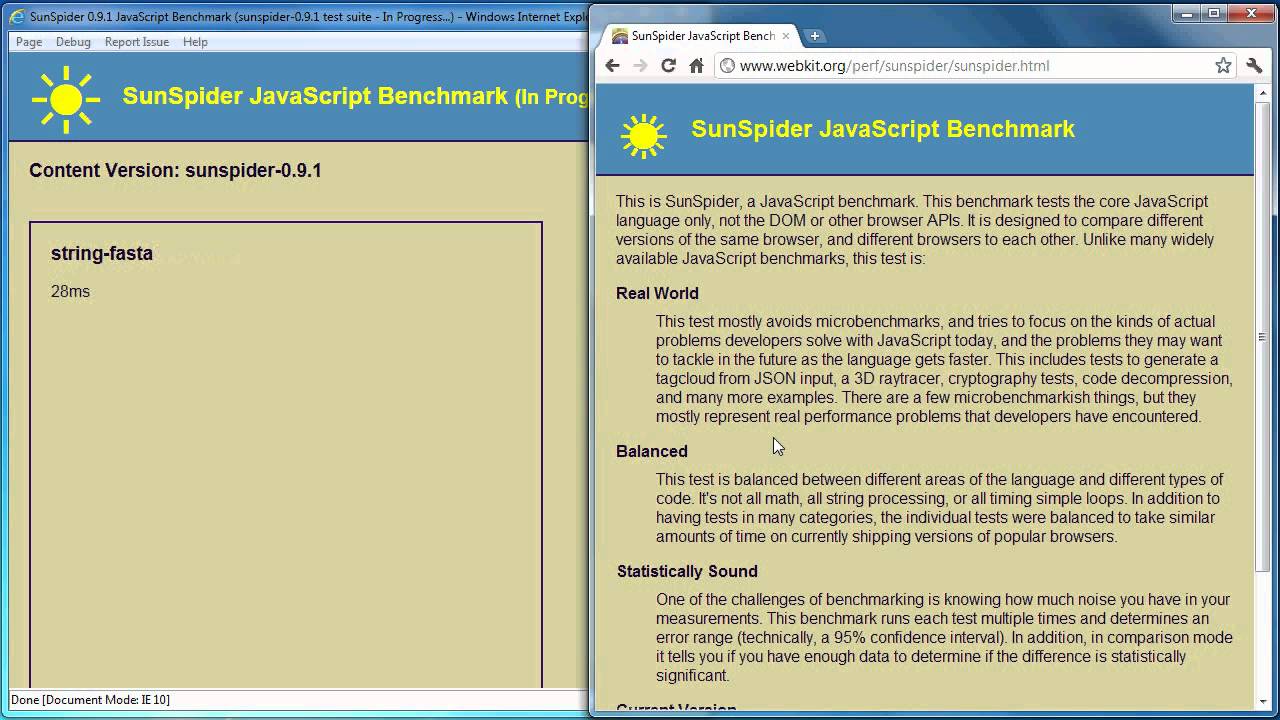
Task: Click the Chrome page 'SunSpider JavaScript Benchmark' title
Action: 883,129
